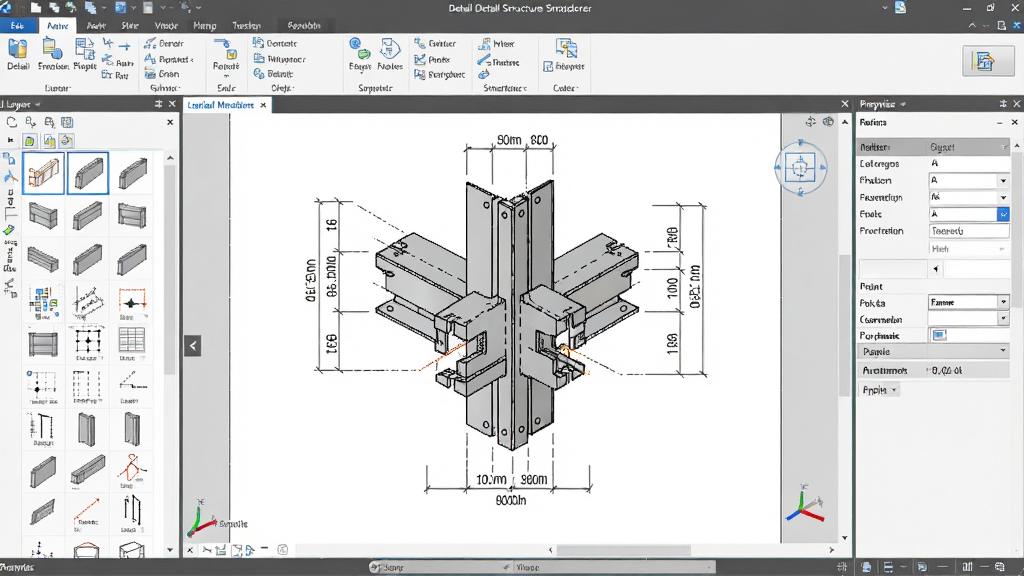This screenshot has height=576, width=1024.
Task: Click the globe icon beside the orbit icon
Action: [x=828, y=122]
